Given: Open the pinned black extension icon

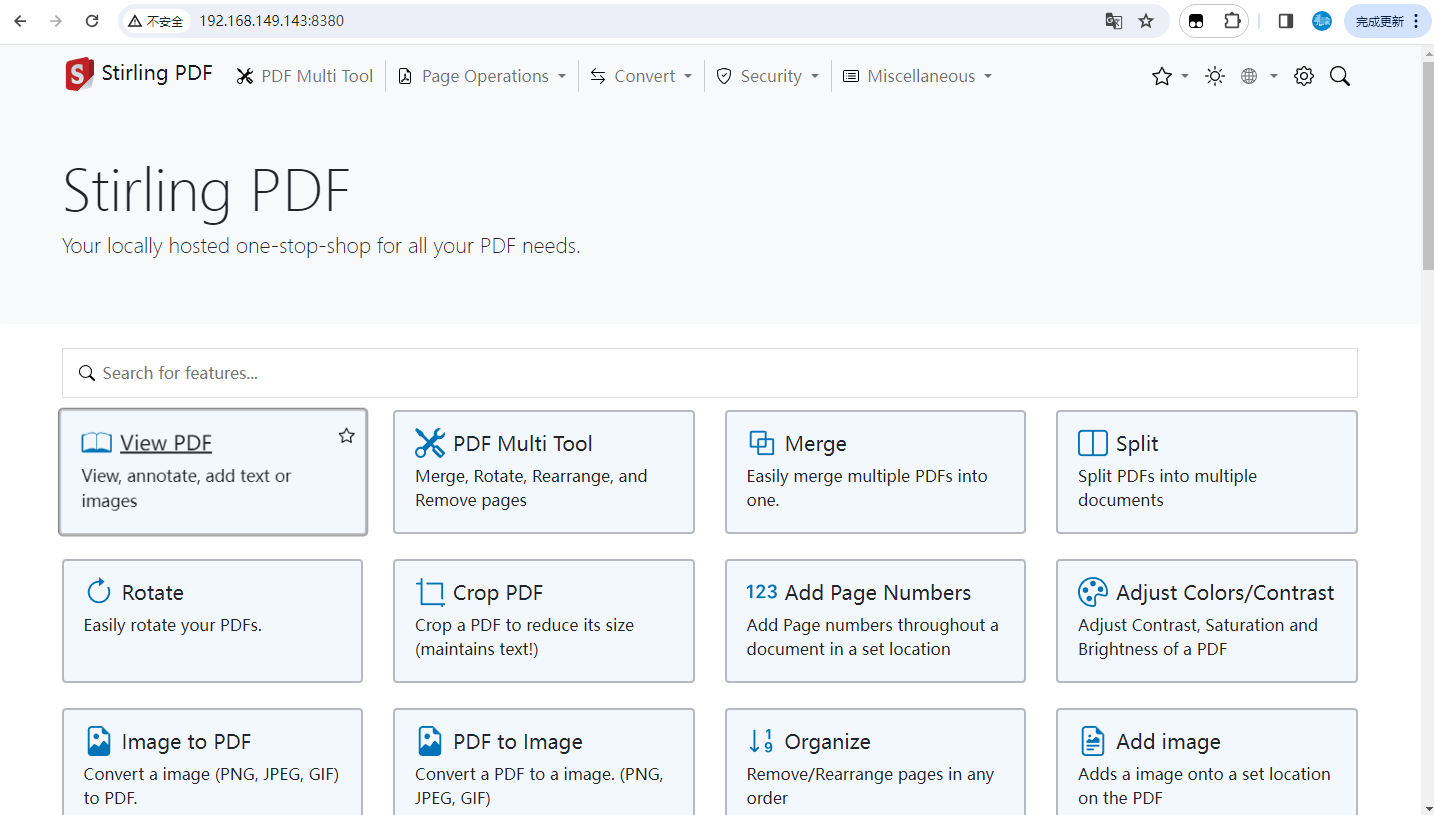Looking at the screenshot, I should pos(1196,21).
